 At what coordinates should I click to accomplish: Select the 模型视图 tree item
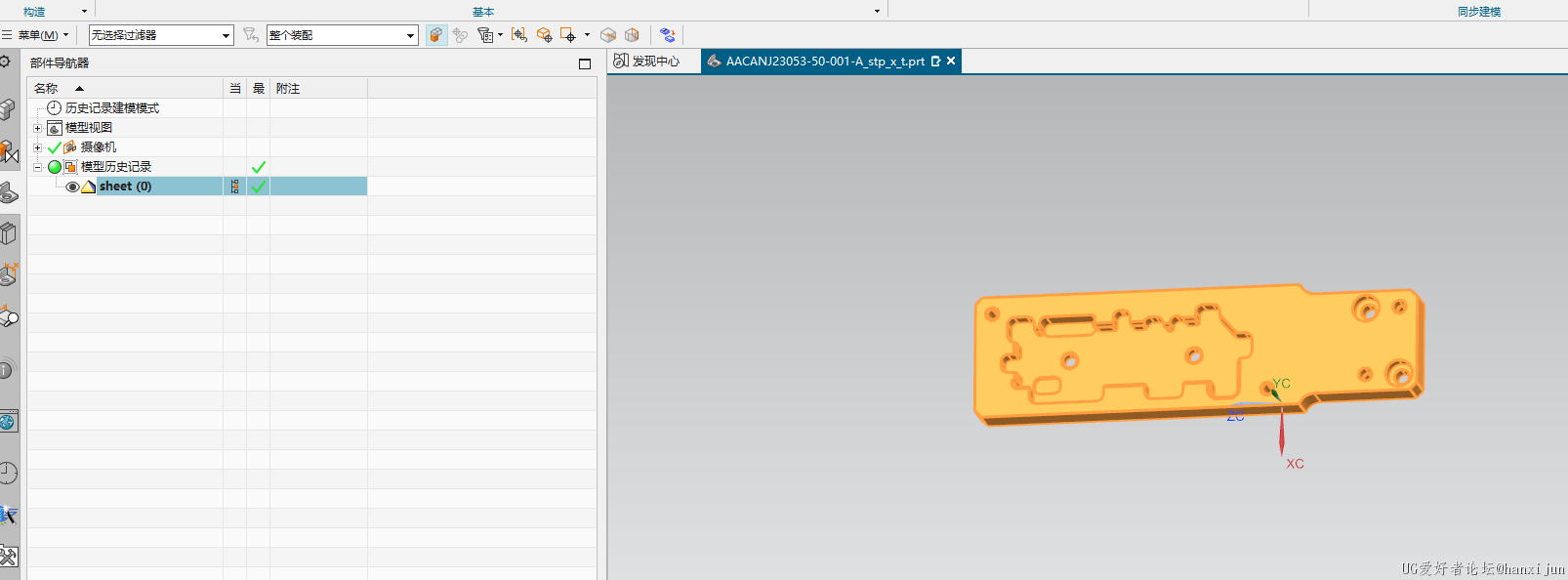point(89,128)
